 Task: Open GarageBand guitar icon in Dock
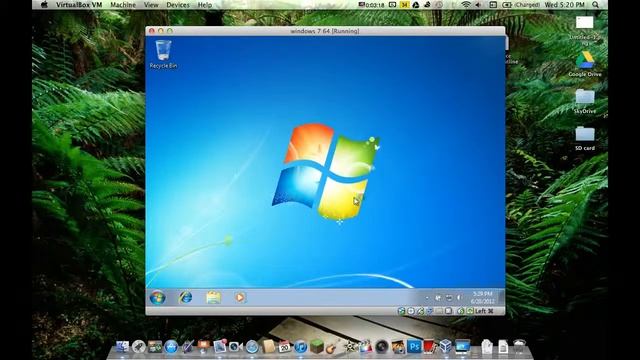(331, 347)
